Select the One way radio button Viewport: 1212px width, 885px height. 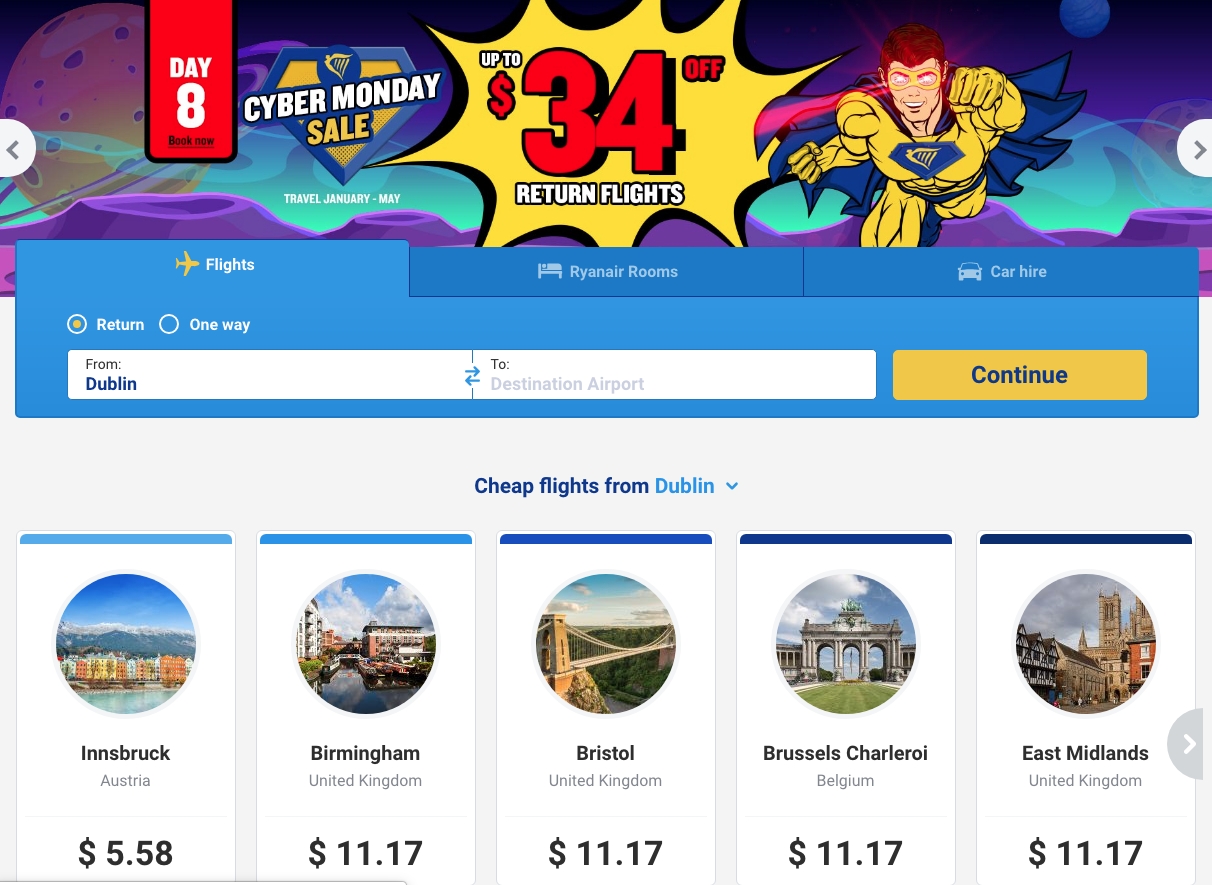tap(169, 324)
